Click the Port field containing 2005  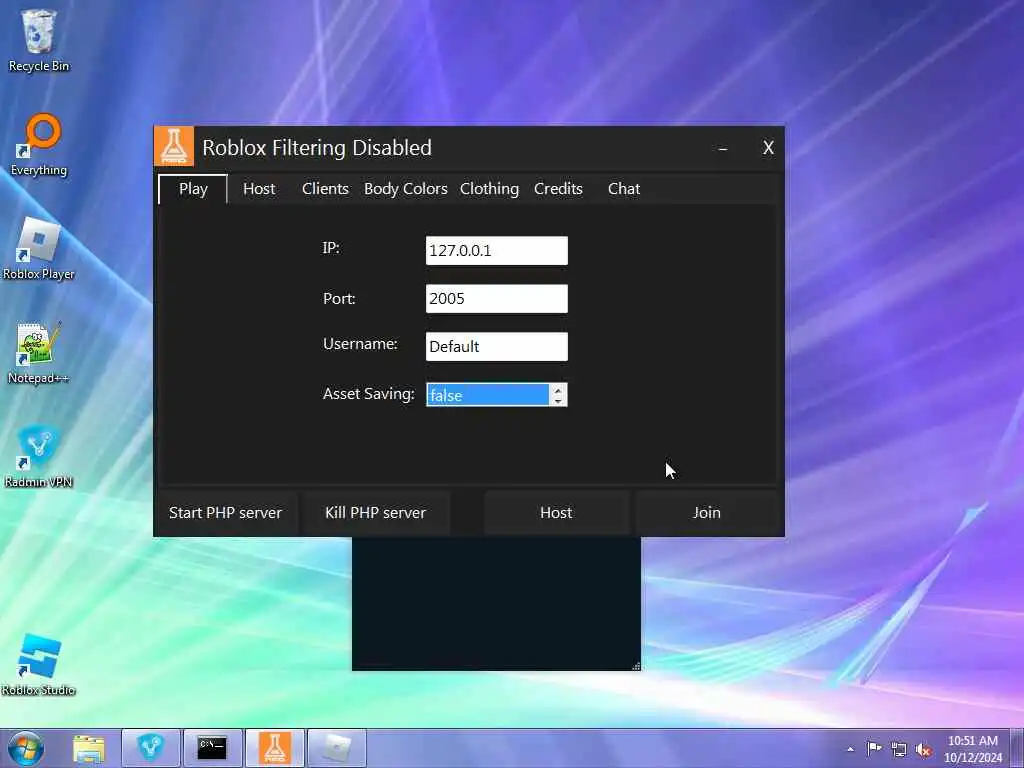(x=497, y=298)
